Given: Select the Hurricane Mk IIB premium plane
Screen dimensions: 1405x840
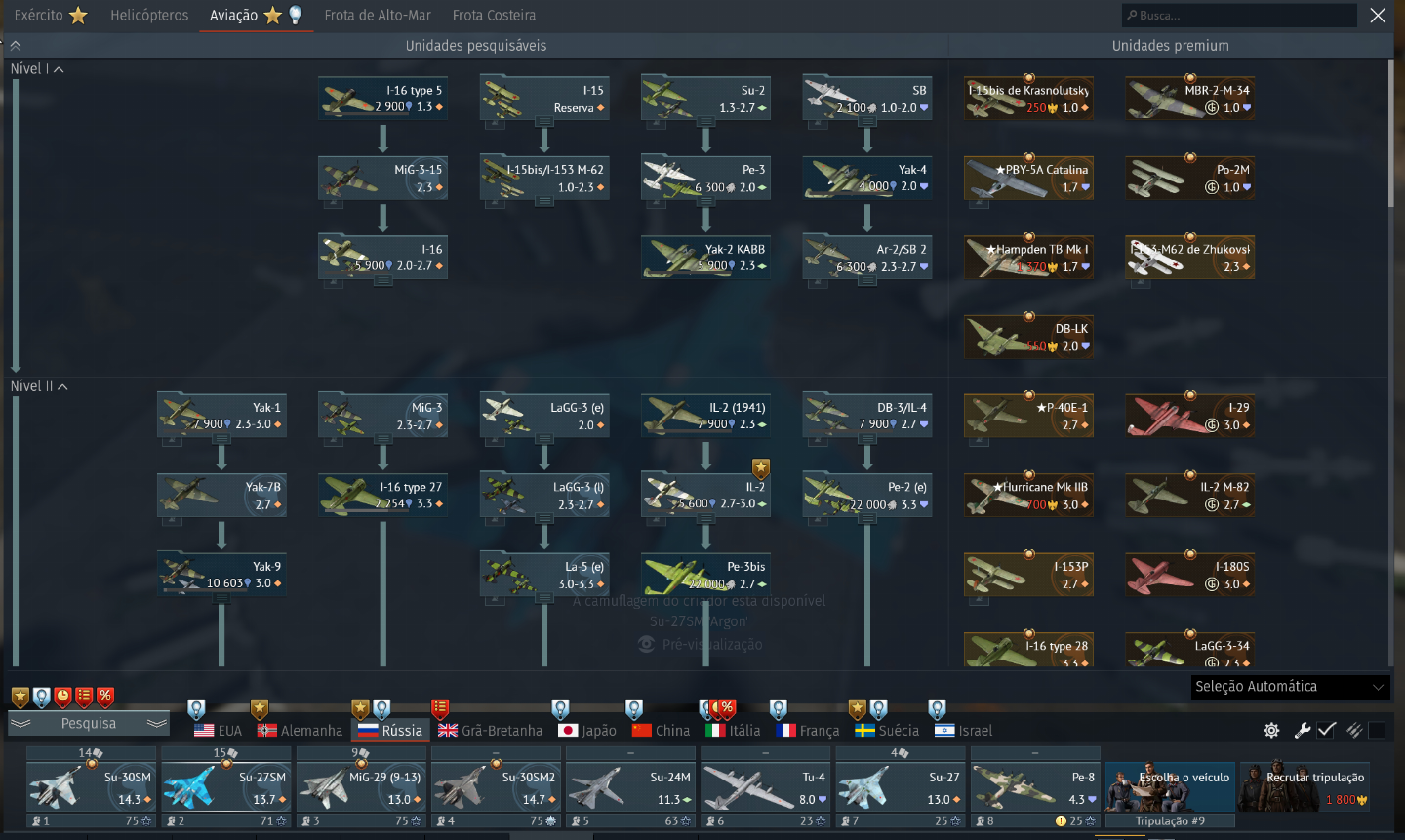Looking at the screenshot, I should pyautogui.click(x=1028, y=496).
